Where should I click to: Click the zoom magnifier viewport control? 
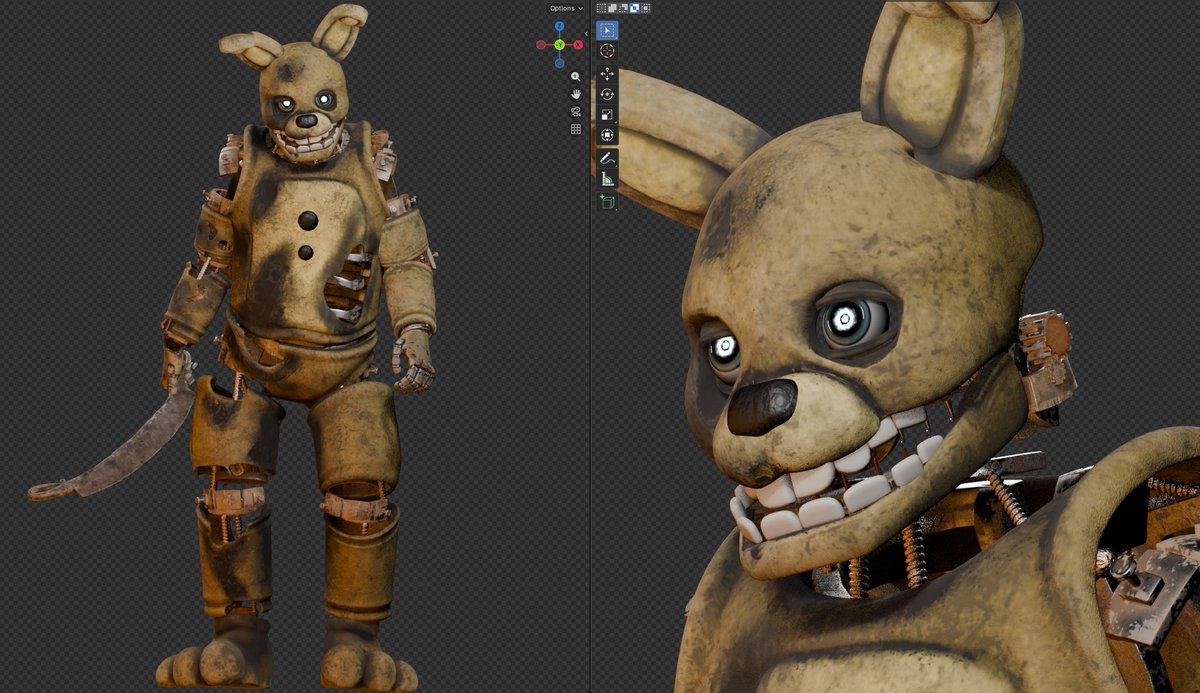tap(575, 76)
